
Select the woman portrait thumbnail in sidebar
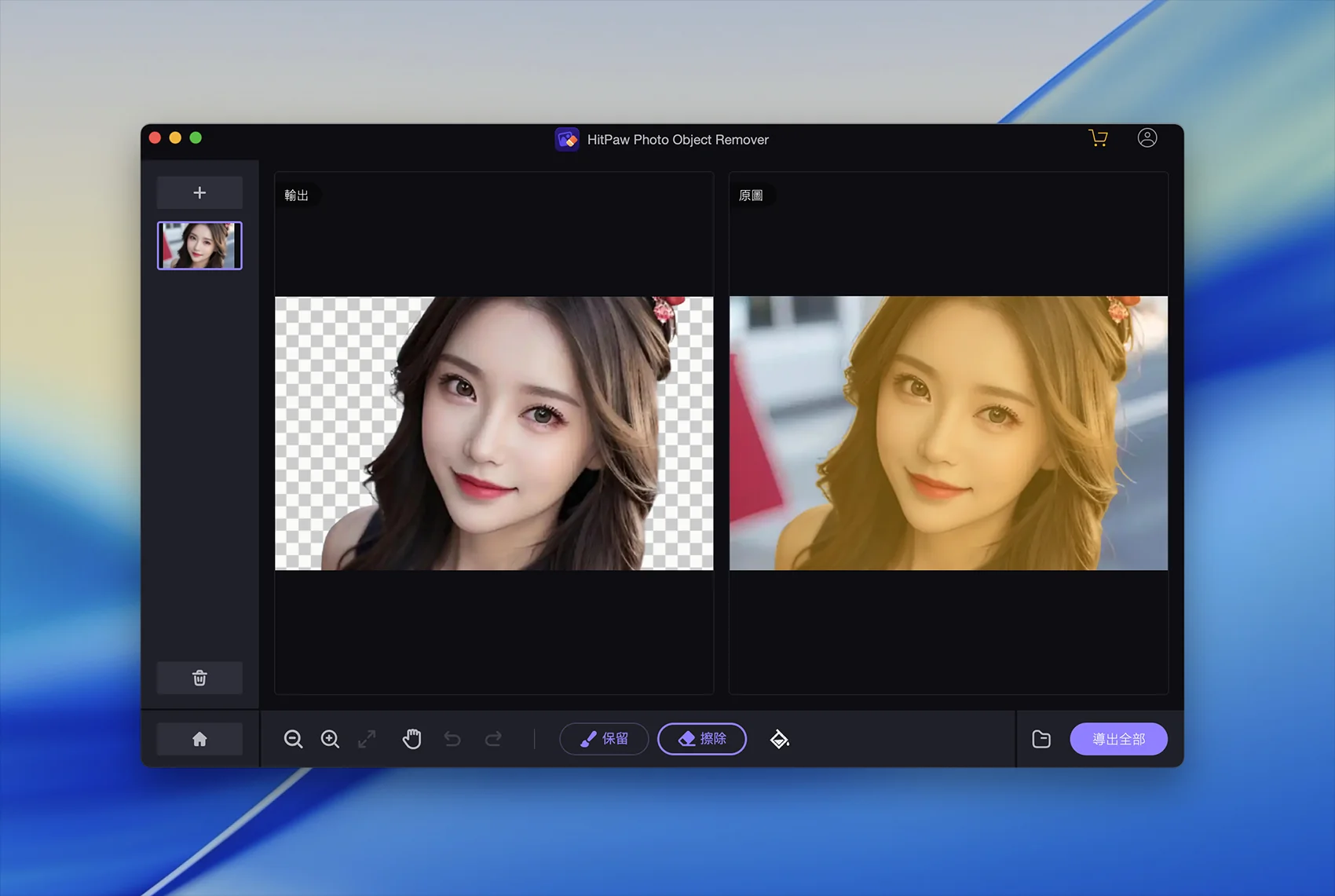(199, 245)
